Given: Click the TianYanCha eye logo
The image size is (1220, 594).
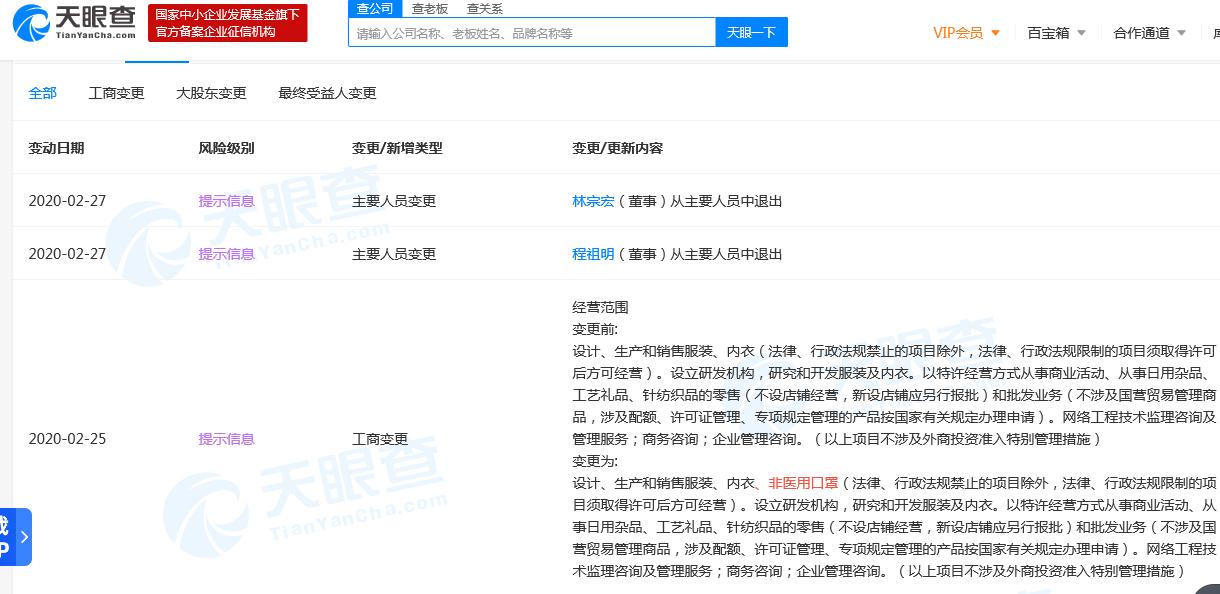Looking at the screenshot, I should coord(73,22).
